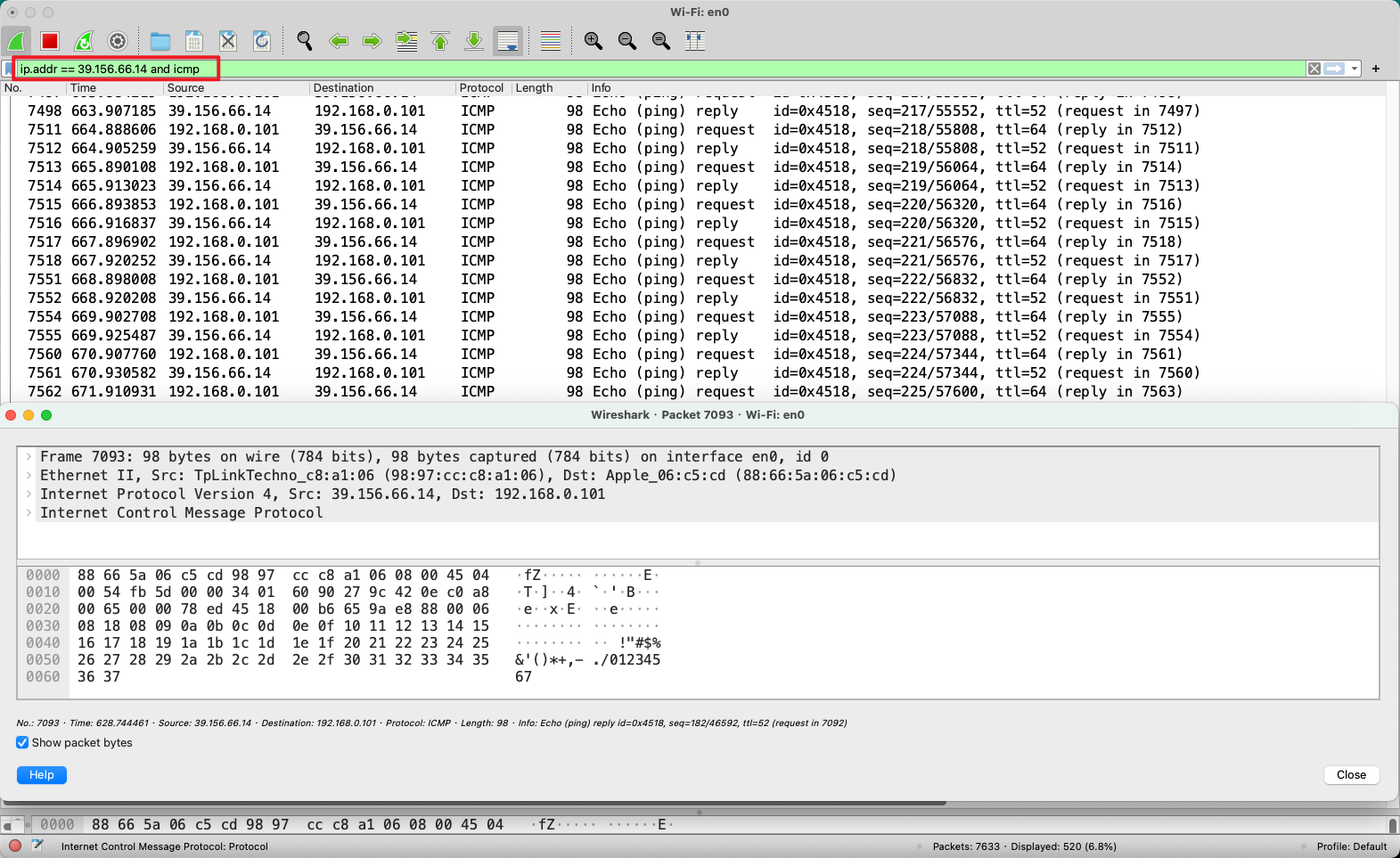Open the recent display filters dropdown
This screenshot has width=1400, height=858.
click(1355, 69)
